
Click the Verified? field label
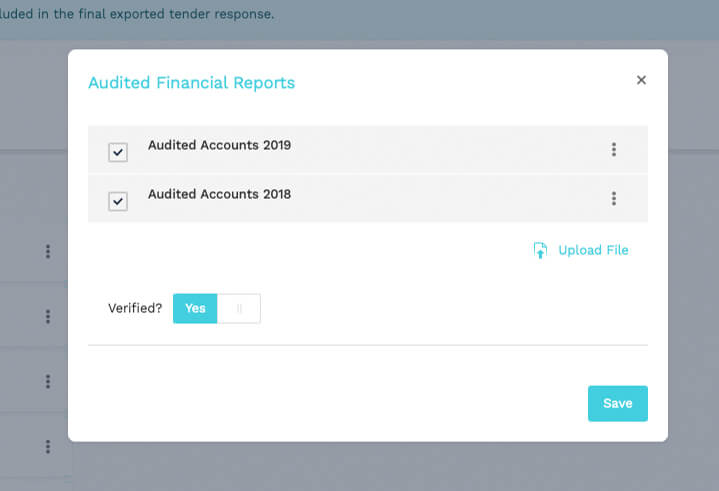point(135,308)
